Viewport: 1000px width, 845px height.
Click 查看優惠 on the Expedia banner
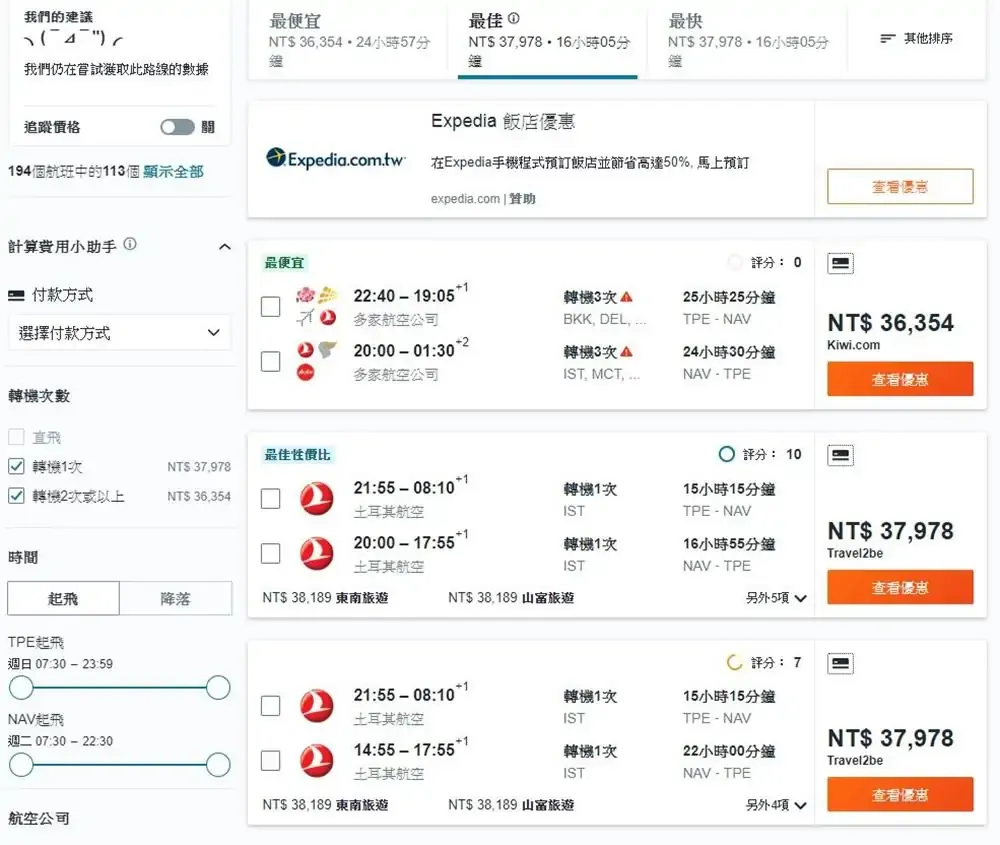(x=899, y=186)
